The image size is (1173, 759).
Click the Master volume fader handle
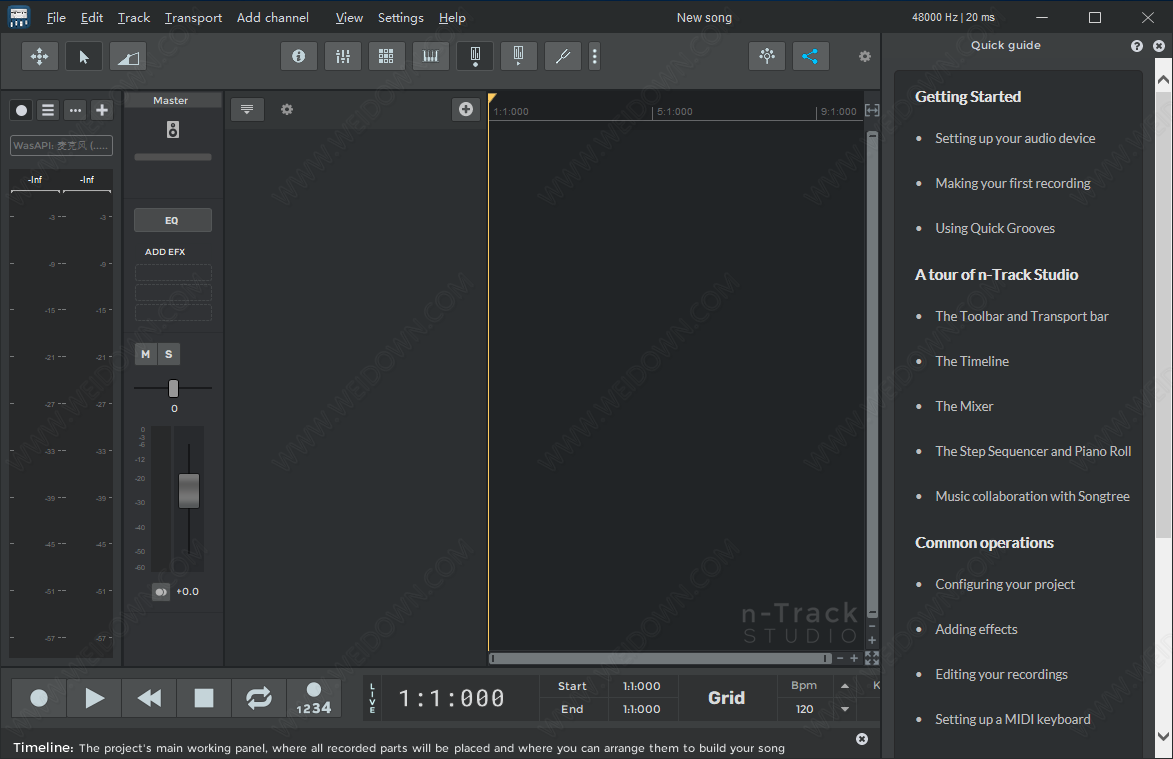[x=189, y=491]
